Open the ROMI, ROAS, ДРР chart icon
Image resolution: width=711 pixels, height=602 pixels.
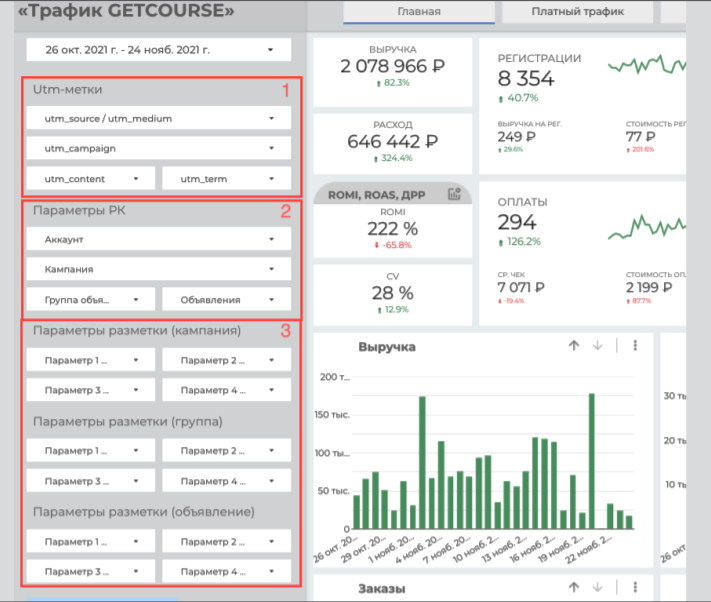454,194
